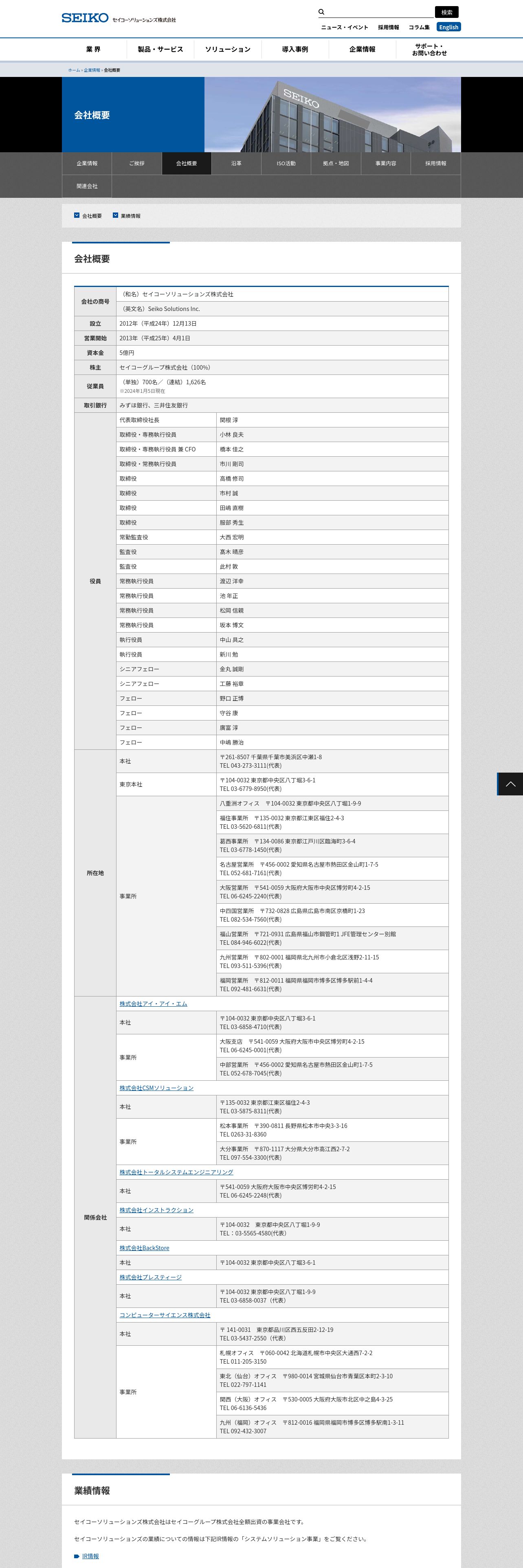The image size is (523, 1568).
Task: Click chevron icon beside 会社概要 anchor
Action: click(x=77, y=215)
